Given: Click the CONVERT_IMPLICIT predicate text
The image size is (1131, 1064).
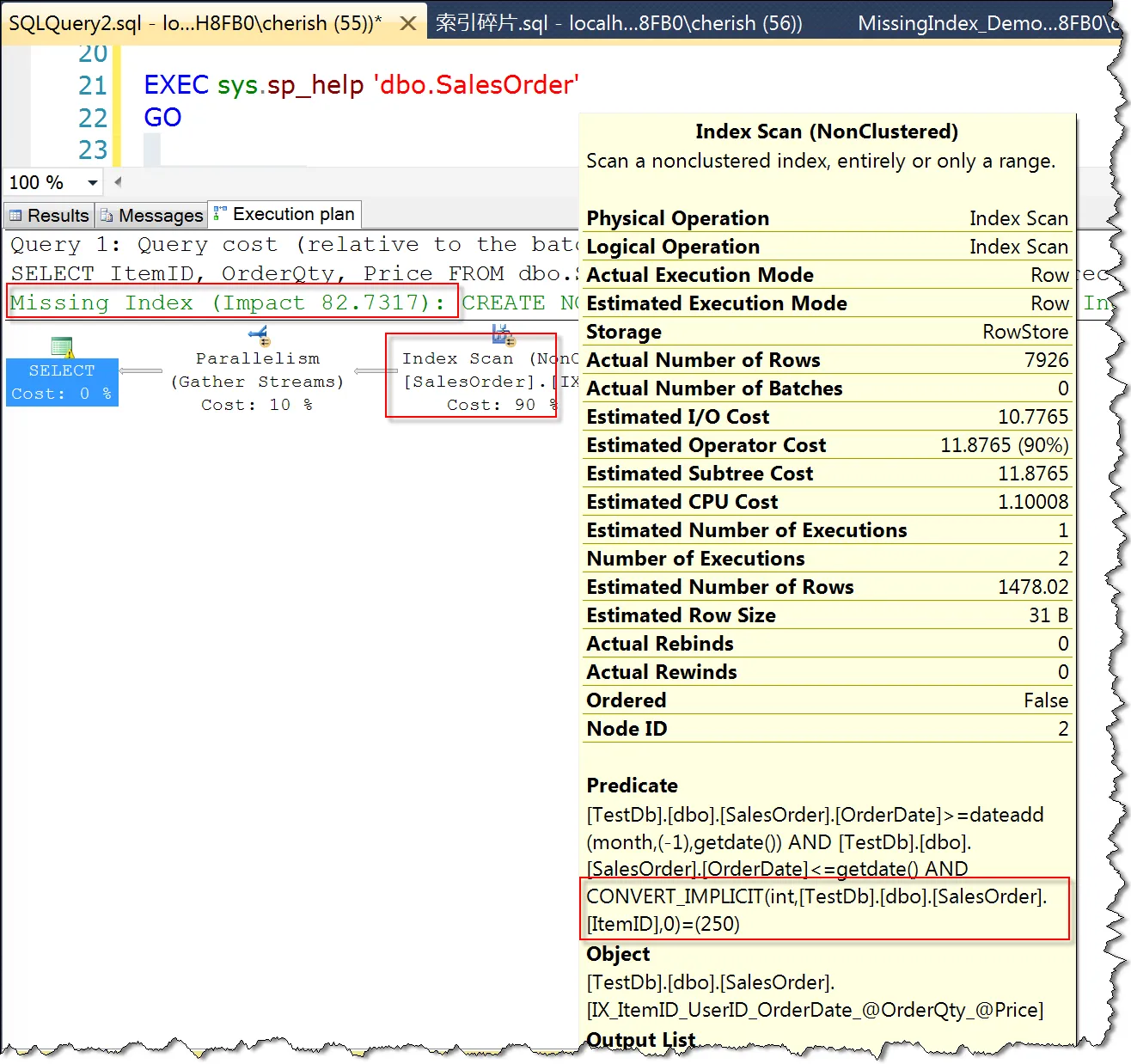Looking at the screenshot, I should (816, 910).
